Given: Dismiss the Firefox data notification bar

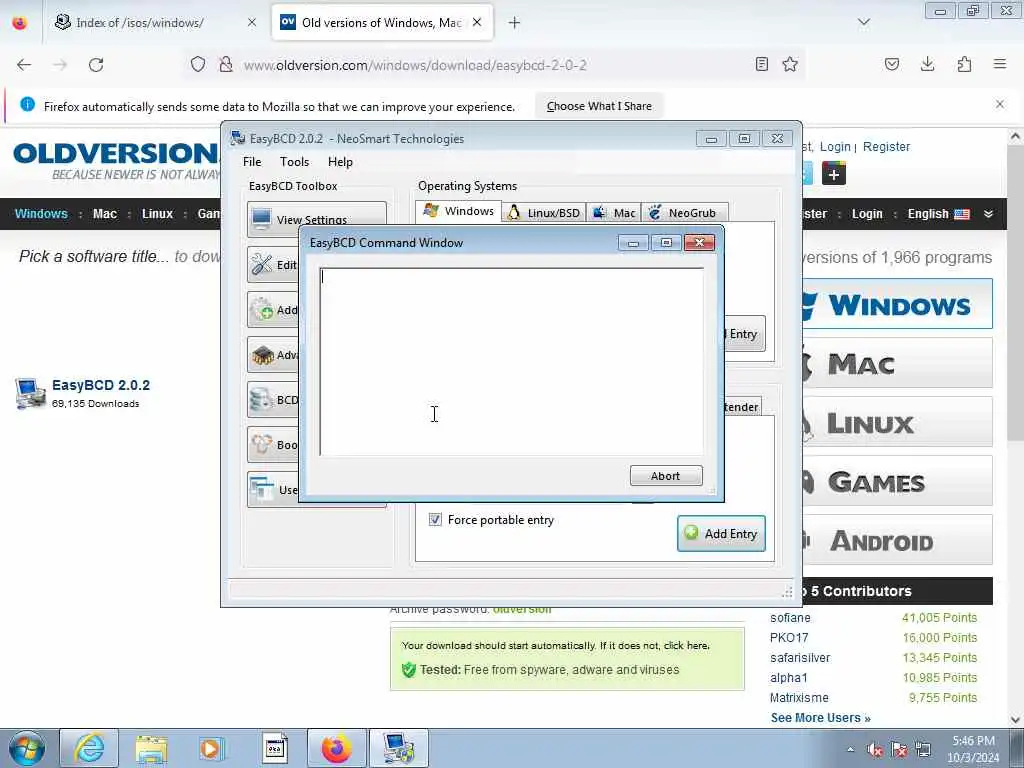Looking at the screenshot, I should point(1000,104).
